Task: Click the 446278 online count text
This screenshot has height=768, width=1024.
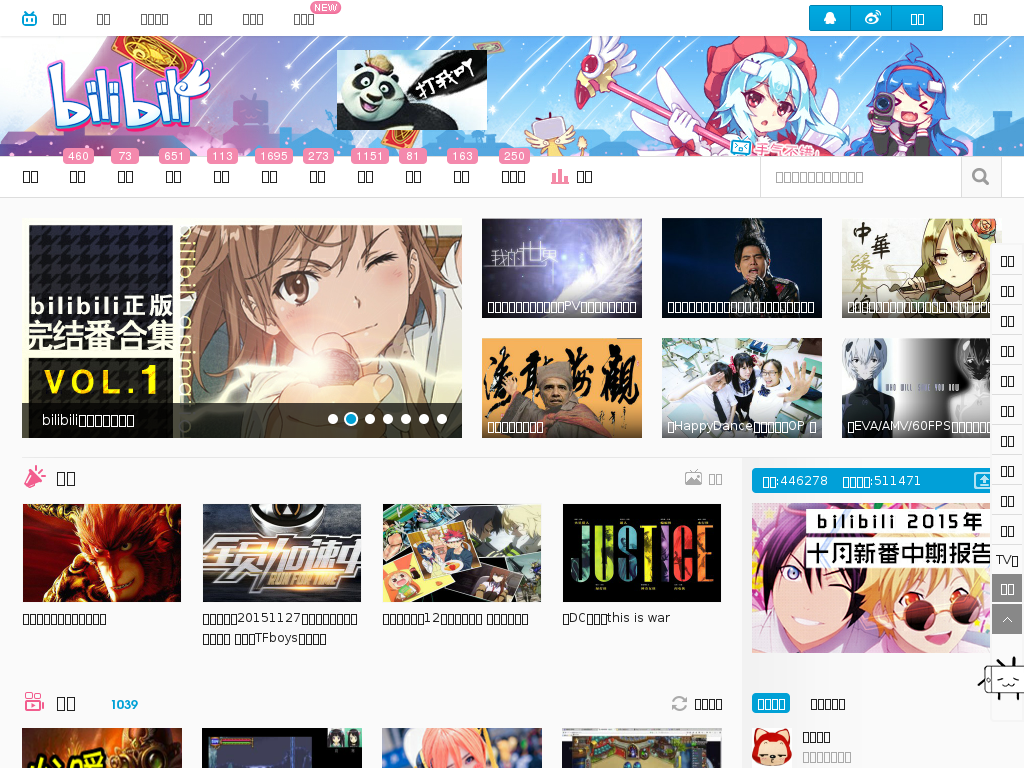Action: click(x=795, y=481)
